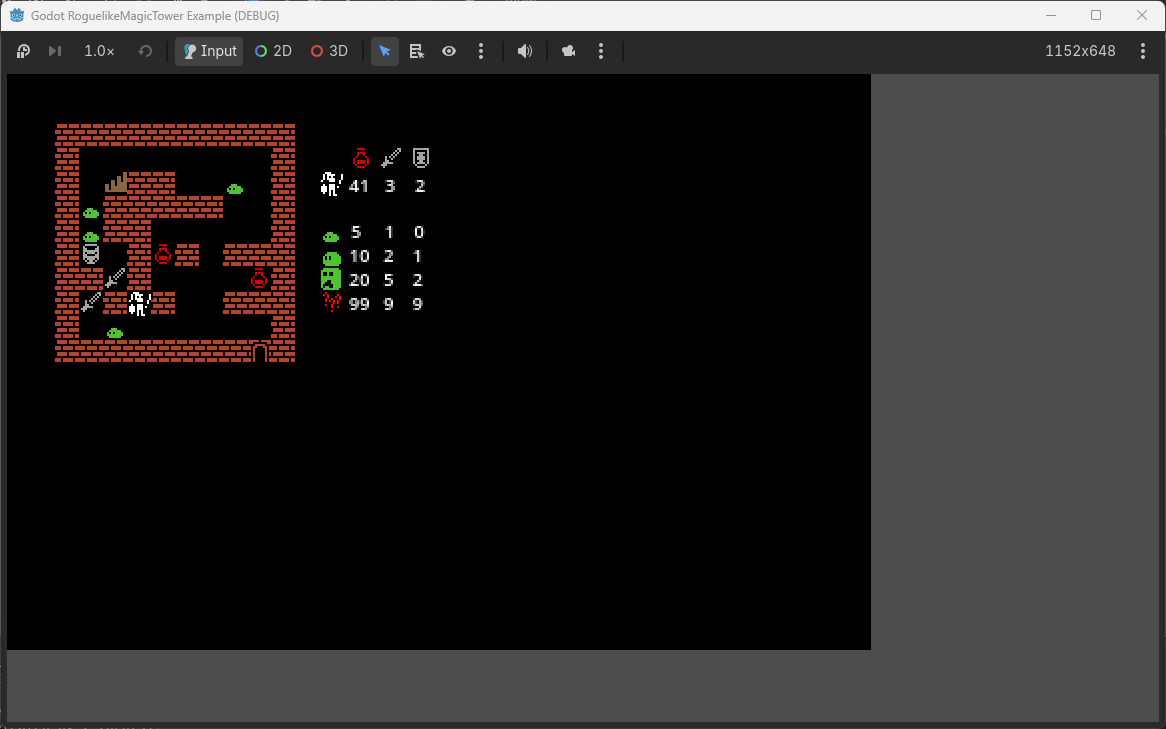Enable the Input mode toggle
Viewport: 1166px width, 729px height.
[x=209, y=51]
